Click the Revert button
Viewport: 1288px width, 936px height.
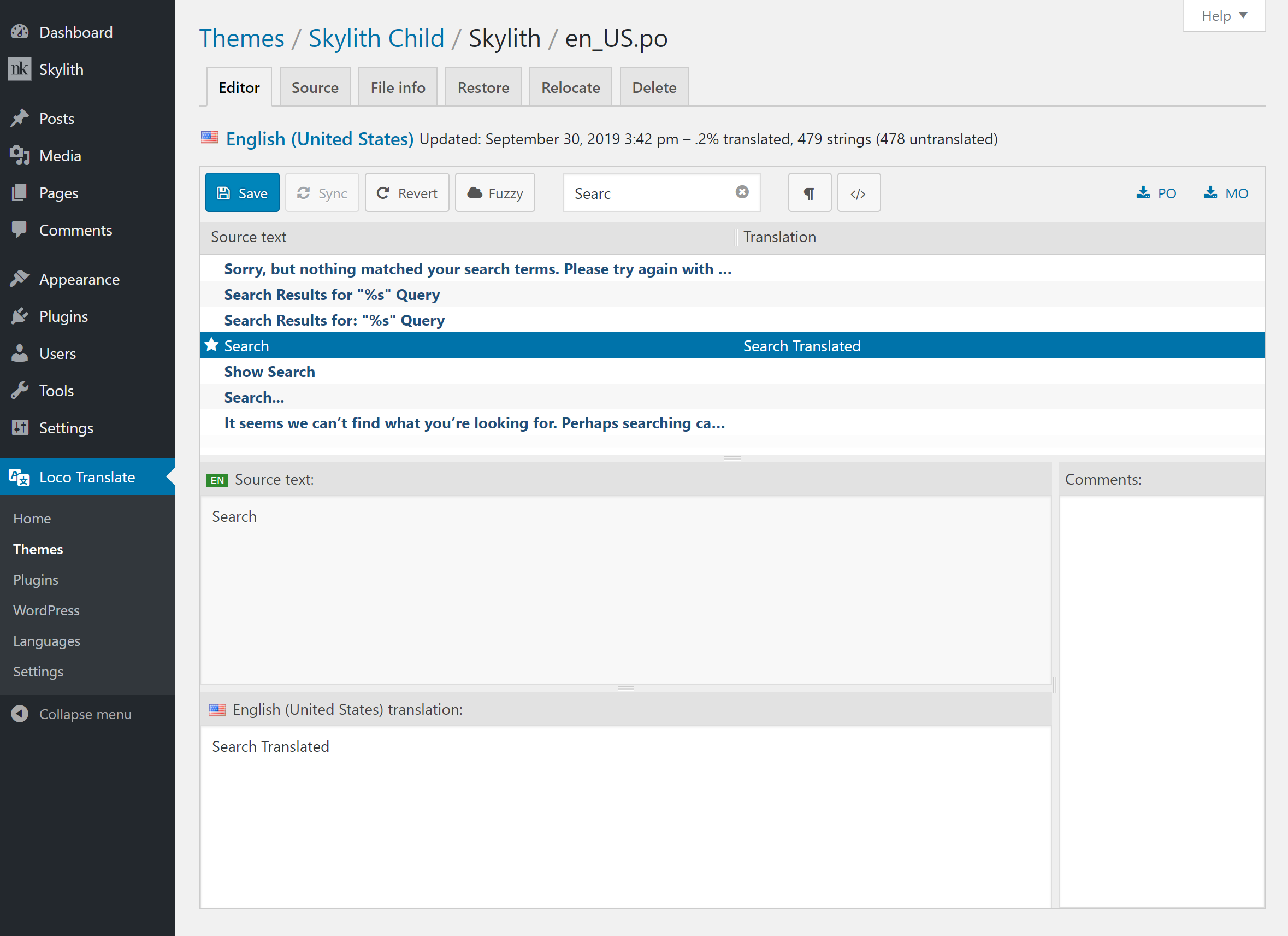click(407, 193)
